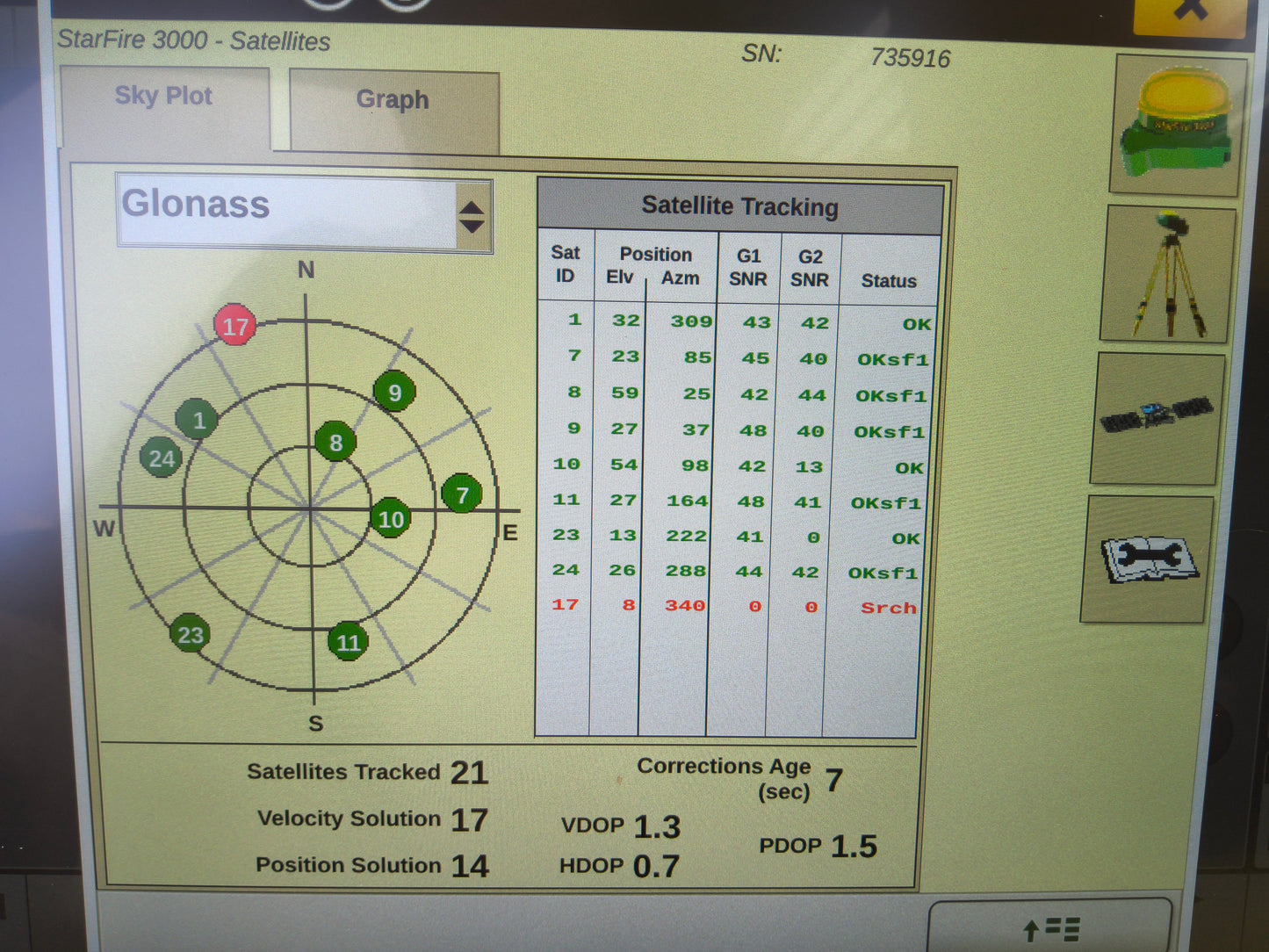Image resolution: width=1269 pixels, height=952 pixels.
Task: Click the PDOP value 1.5
Action: [854, 847]
